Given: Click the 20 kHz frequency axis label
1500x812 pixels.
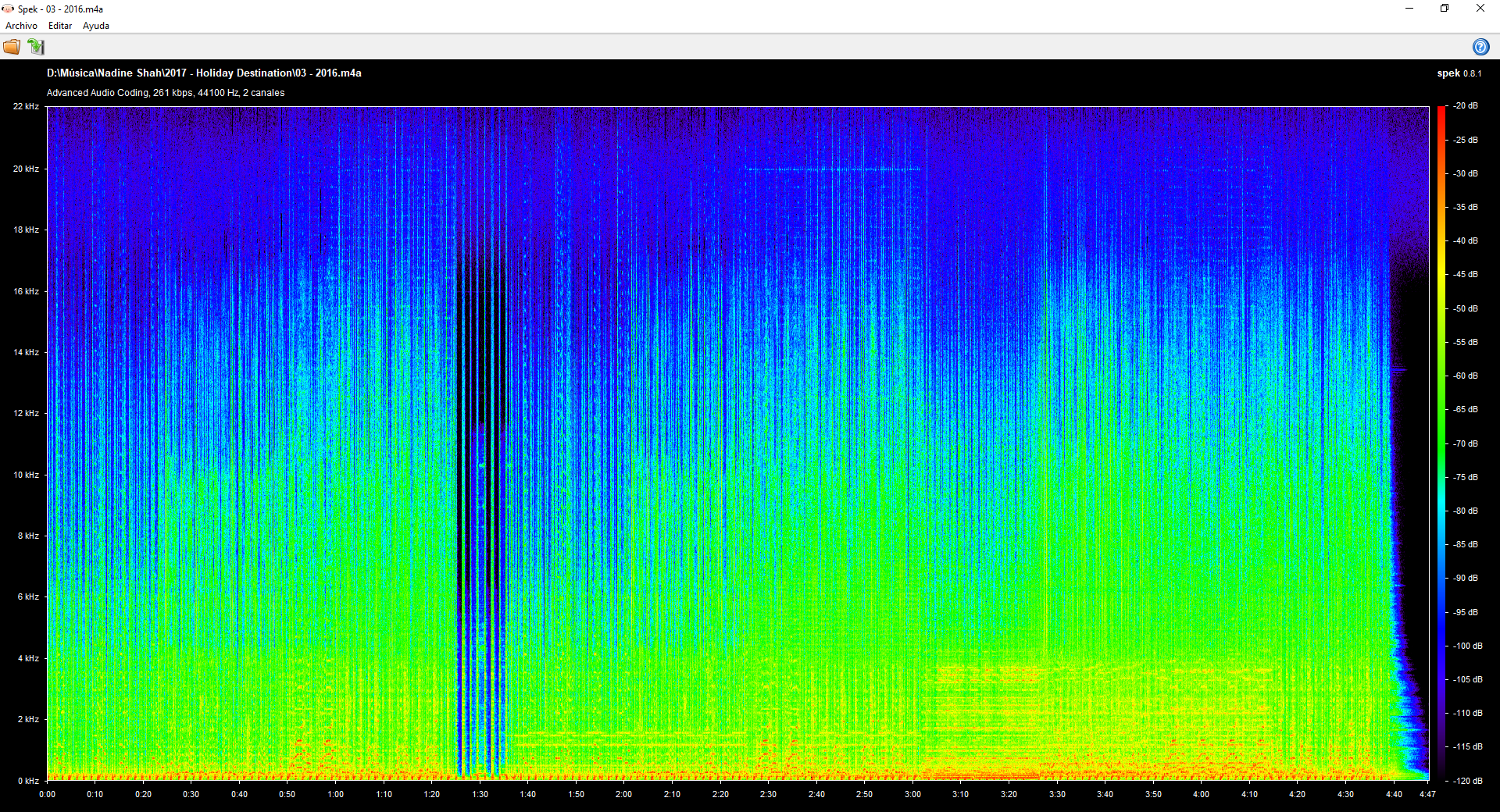Looking at the screenshot, I should (26, 169).
